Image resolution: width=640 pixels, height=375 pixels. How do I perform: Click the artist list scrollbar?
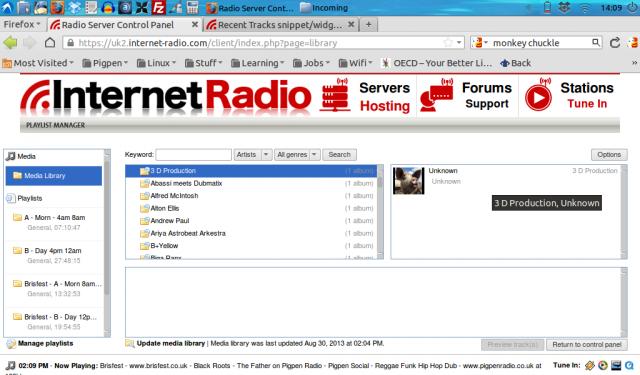click(380, 212)
